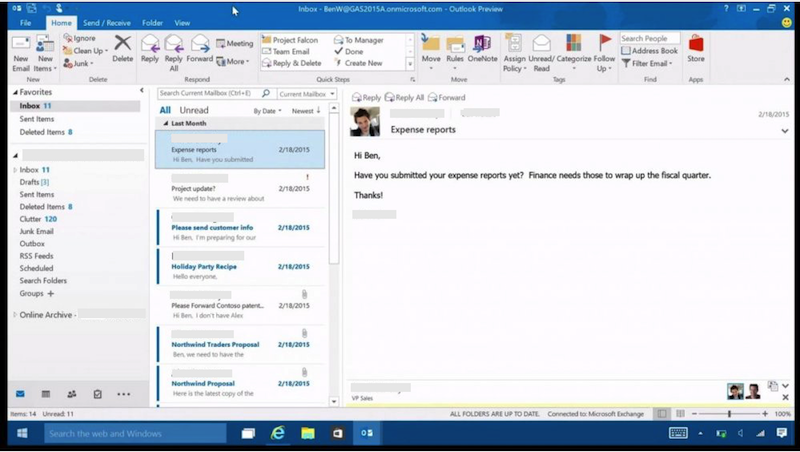Add a new group with plus
Image resolution: width=800 pixels, height=452 pixels.
(51, 294)
